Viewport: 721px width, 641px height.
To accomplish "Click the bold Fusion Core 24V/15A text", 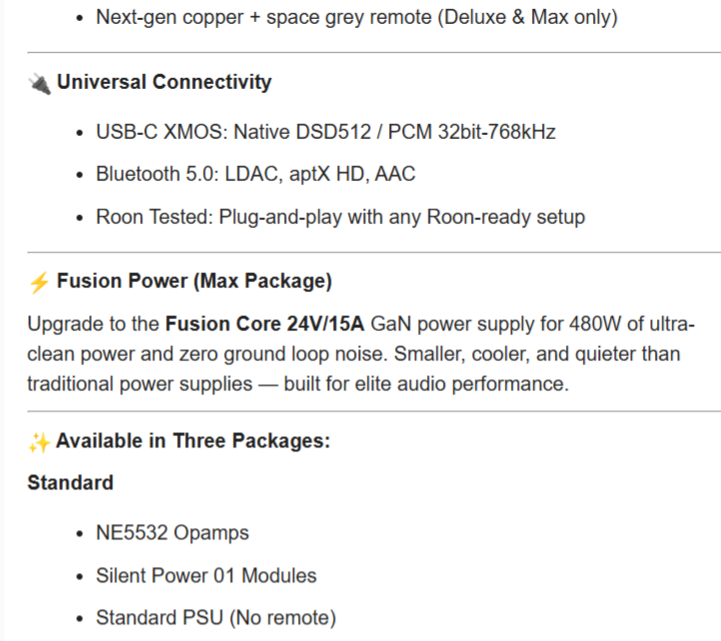I will [267, 324].
